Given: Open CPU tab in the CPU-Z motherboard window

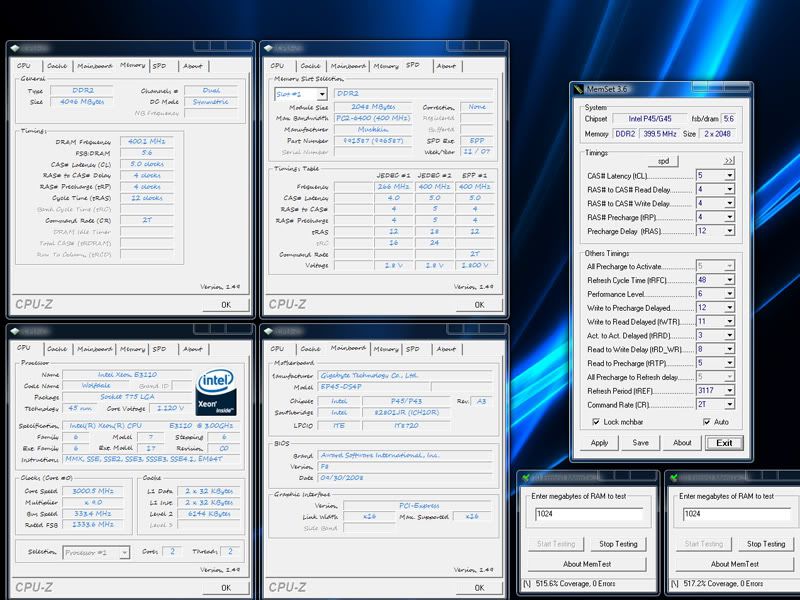Looking at the screenshot, I should (277, 349).
